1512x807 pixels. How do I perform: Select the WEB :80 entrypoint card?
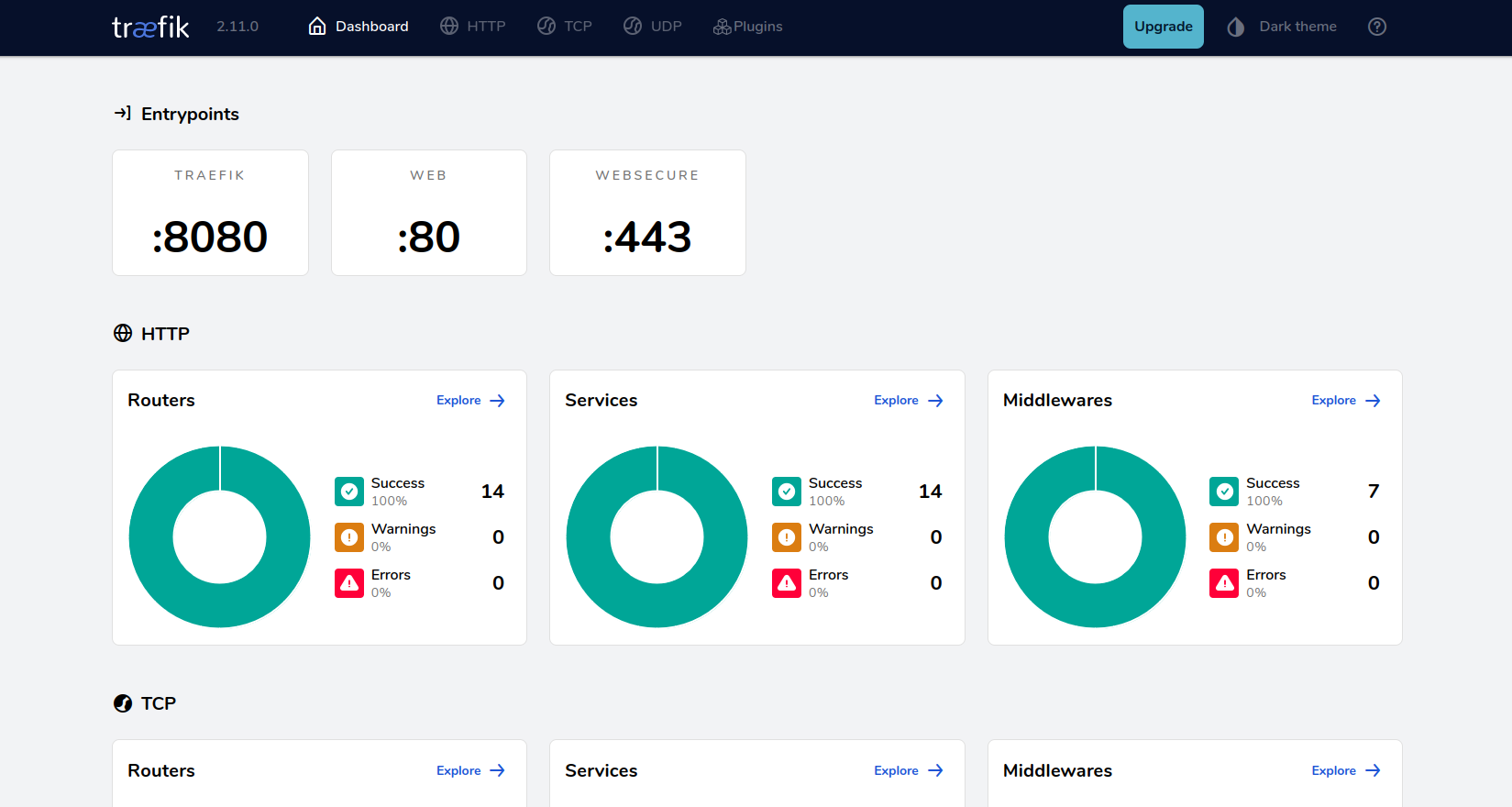pyautogui.click(x=429, y=213)
